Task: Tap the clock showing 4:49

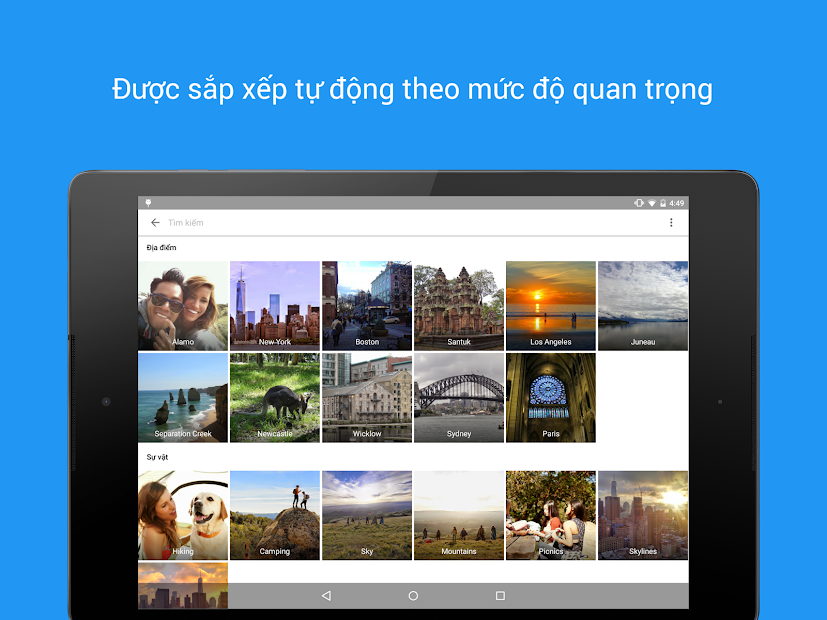Action: (678, 201)
